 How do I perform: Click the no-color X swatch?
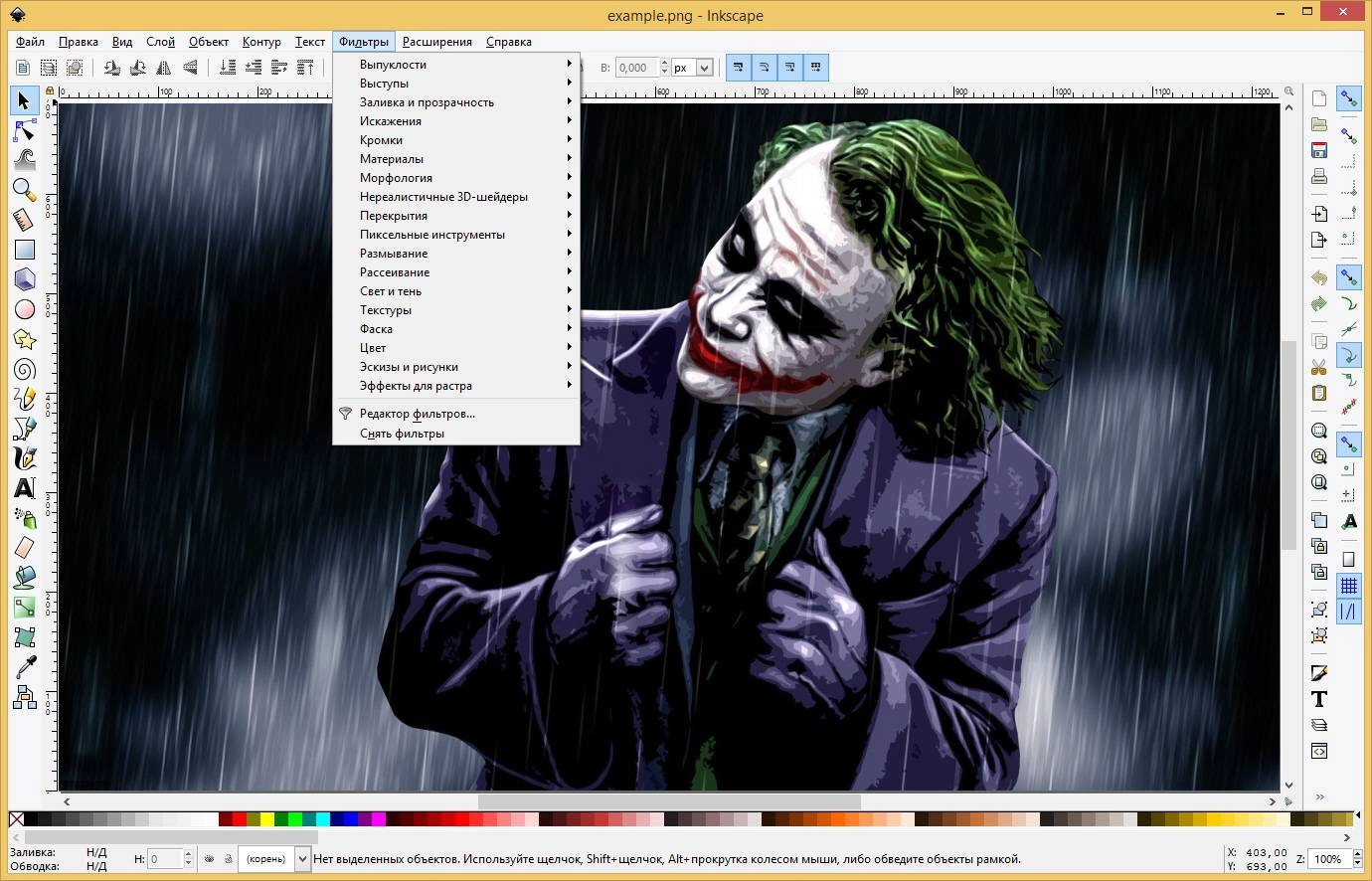coord(17,819)
